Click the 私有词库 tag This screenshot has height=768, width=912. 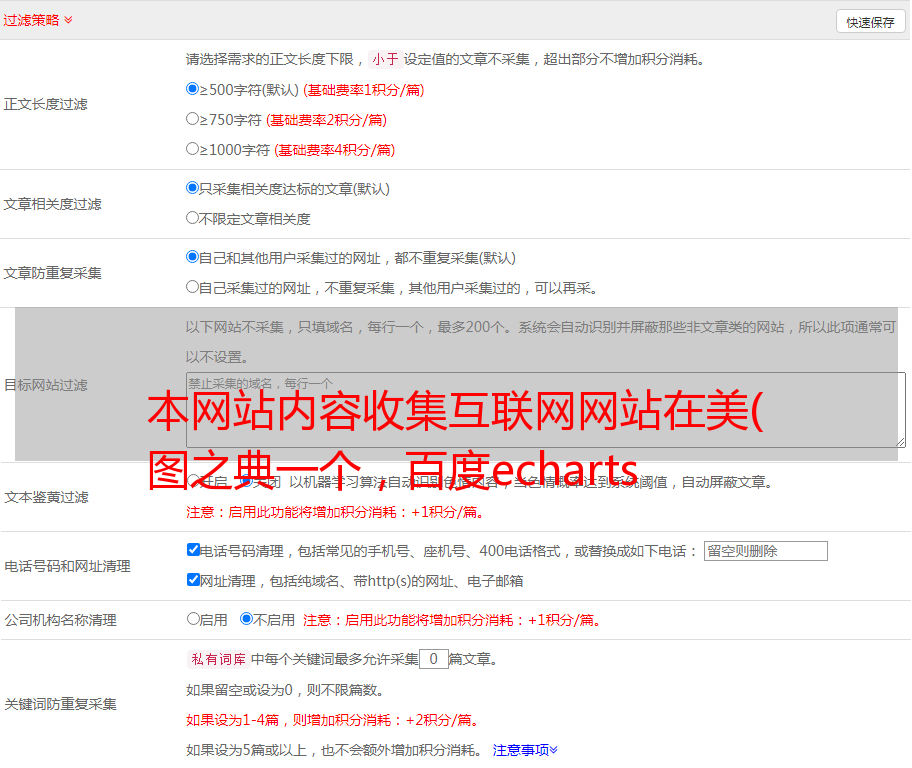coord(218,659)
